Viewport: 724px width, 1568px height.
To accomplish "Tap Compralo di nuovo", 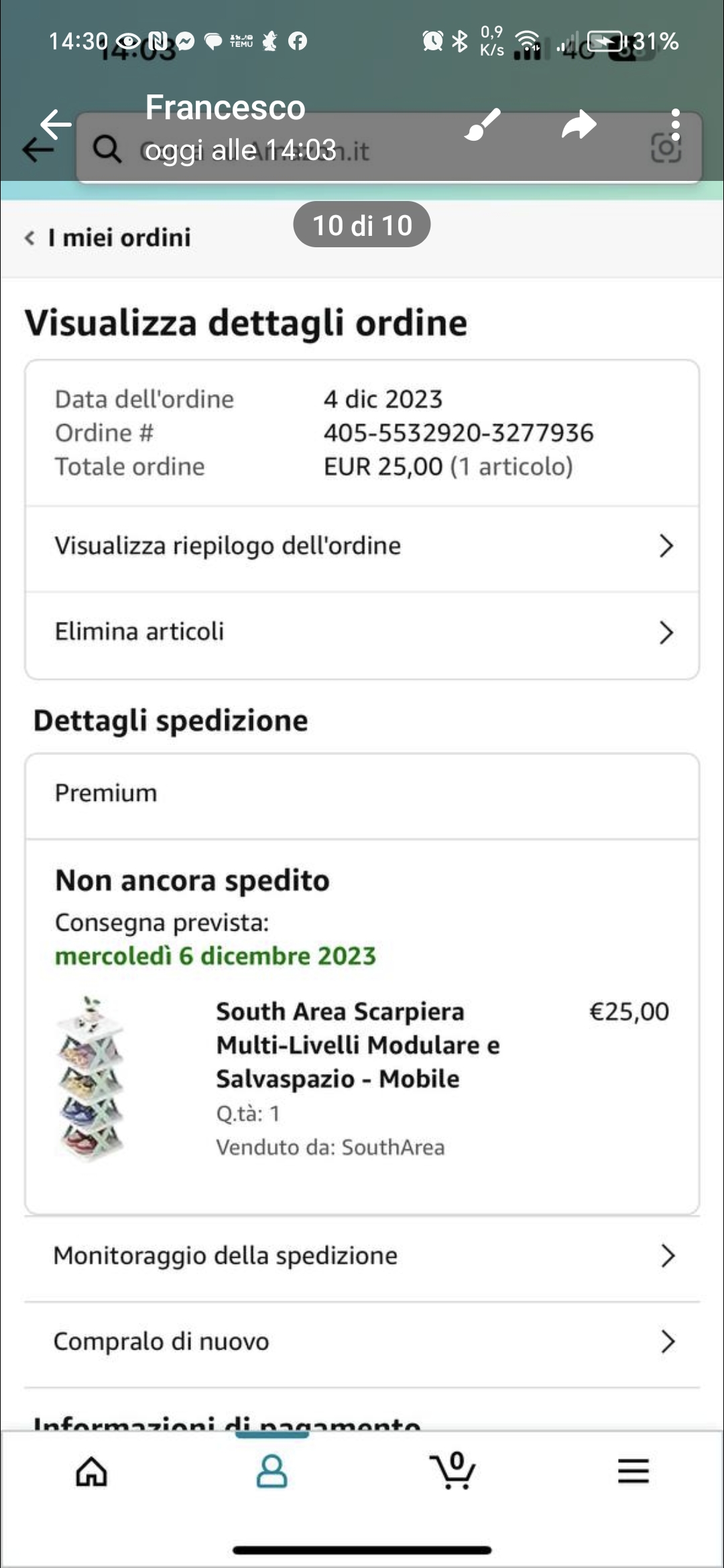I will [362, 1342].
